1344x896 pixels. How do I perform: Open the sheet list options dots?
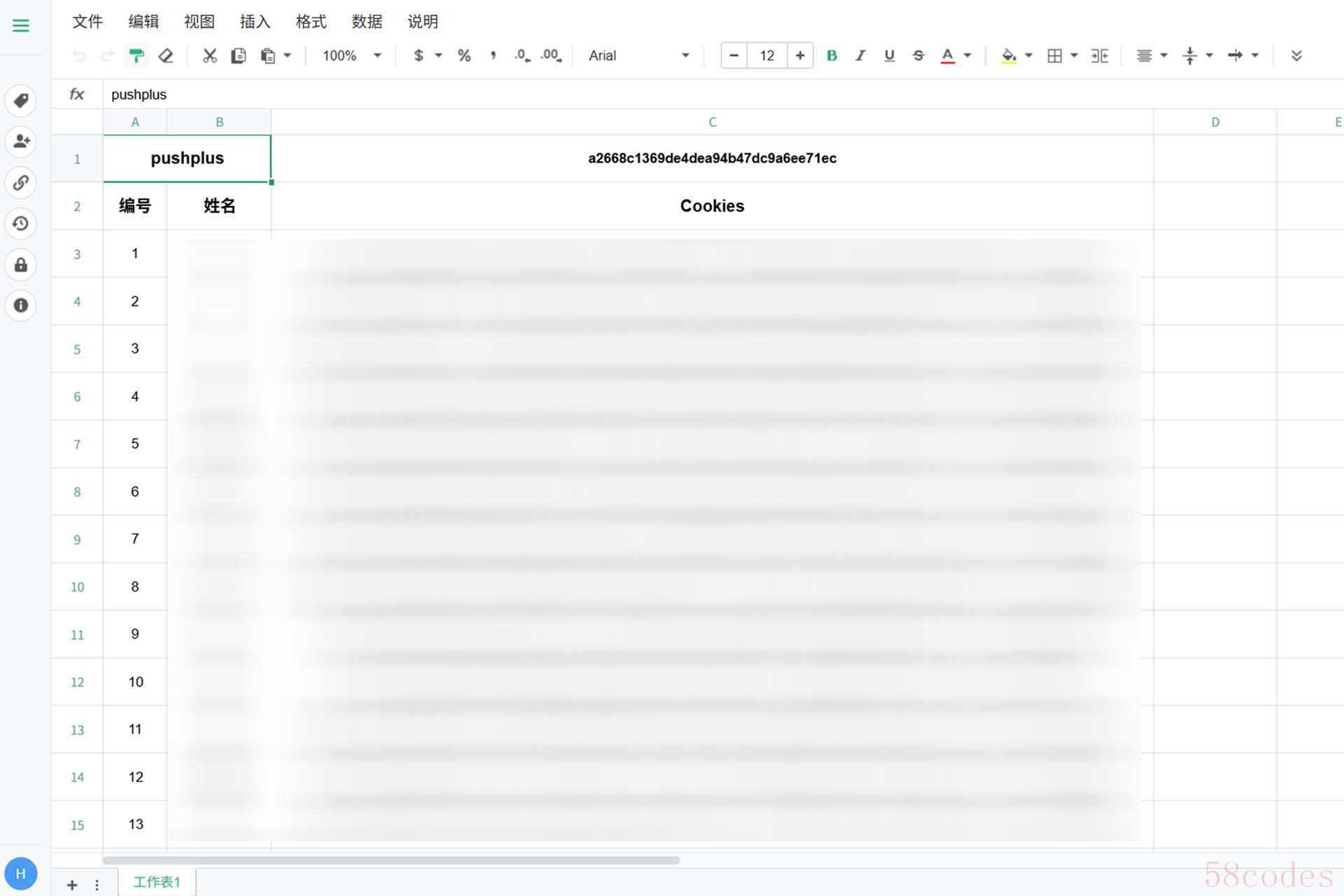pos(97,885)
